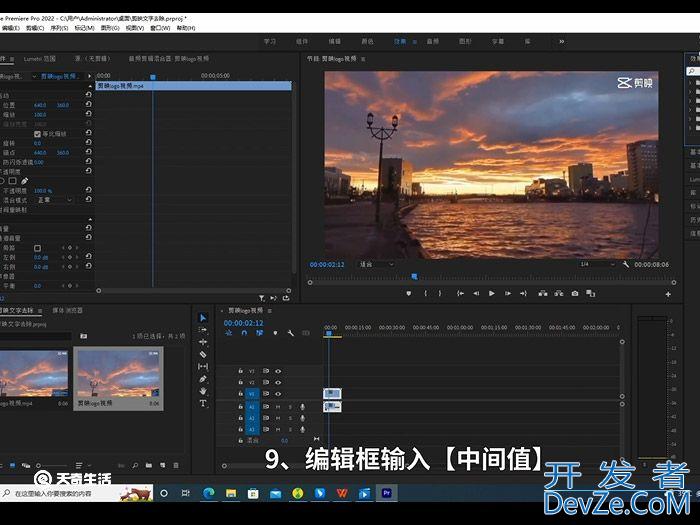
Task: Mute audio track A1
Action: [x=278, y=407]
